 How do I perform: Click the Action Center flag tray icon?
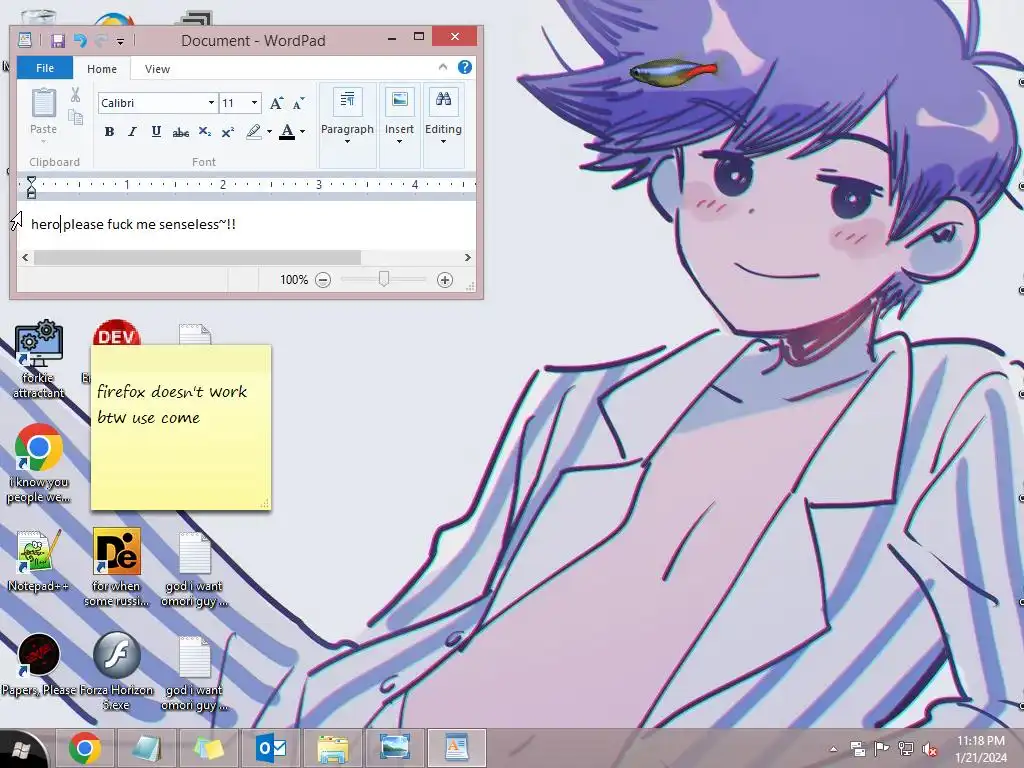pos(881,749)
